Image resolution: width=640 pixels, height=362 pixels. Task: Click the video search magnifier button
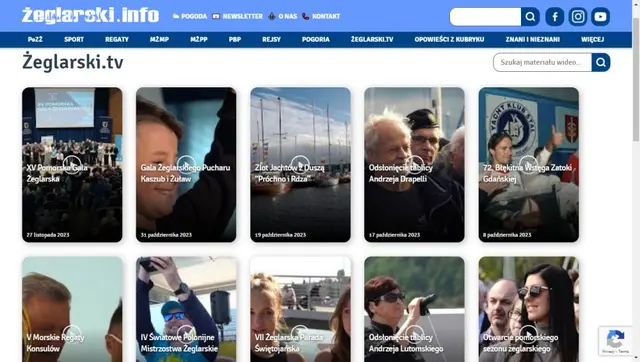click(x=601, y=62)
